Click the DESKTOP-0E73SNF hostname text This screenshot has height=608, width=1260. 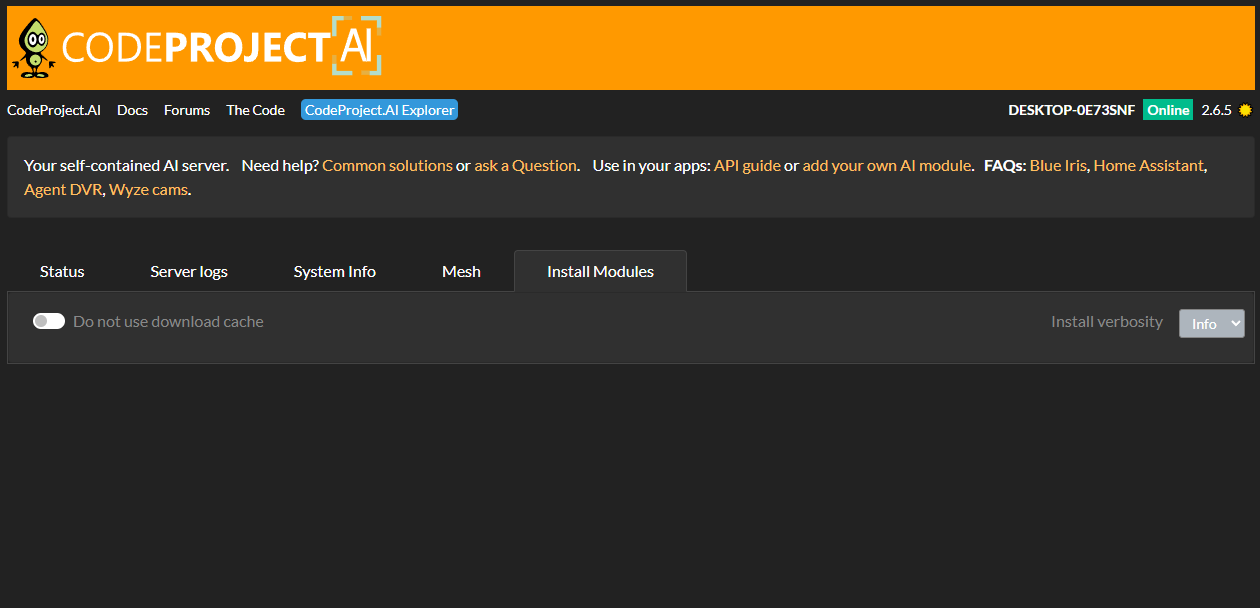pos(1071,110)
